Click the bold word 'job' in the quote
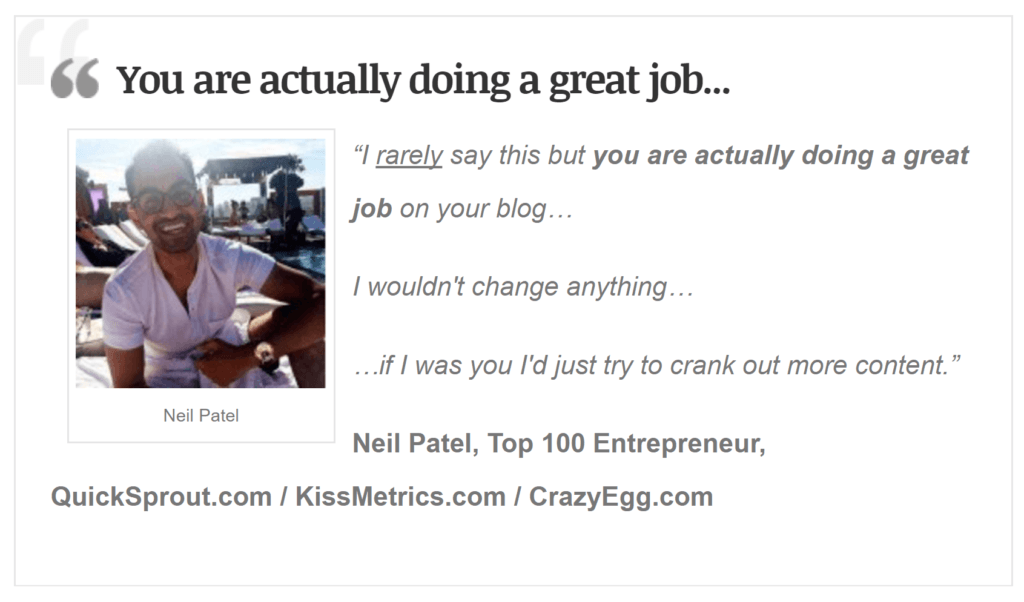Screen dimensions: 1024x602 click(372, 209)
